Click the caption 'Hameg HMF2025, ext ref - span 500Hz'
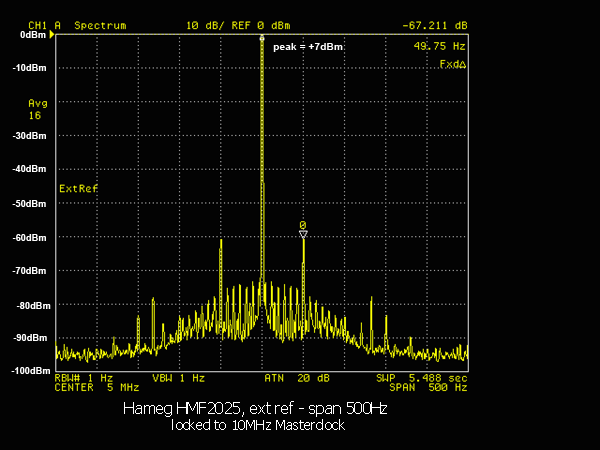Viewport: 600px width, 450px height. [255, 409]
